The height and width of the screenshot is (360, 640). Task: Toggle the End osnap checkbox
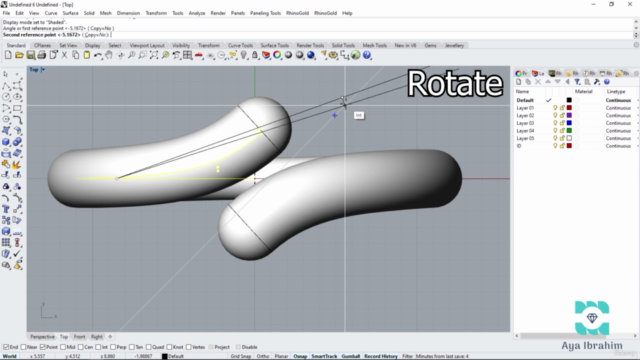click(x=6, y=347)
